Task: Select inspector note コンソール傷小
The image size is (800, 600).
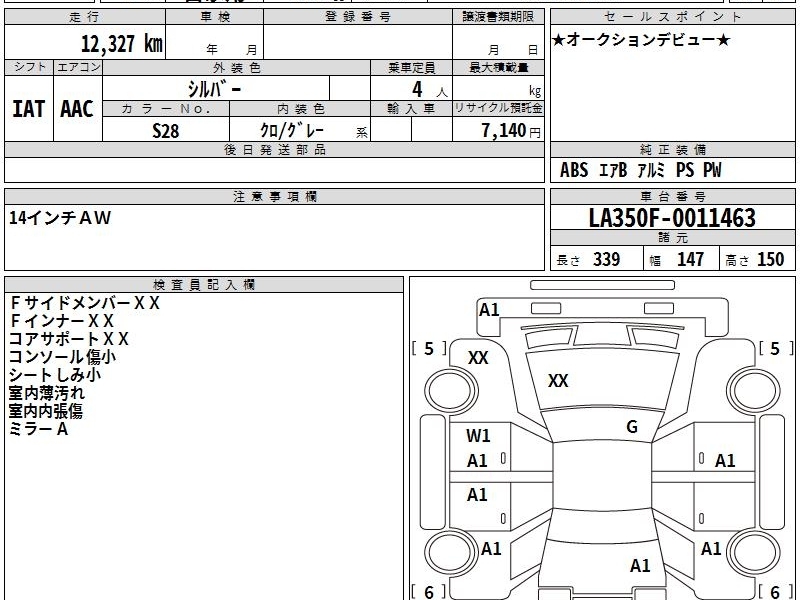Action: (62, 357)
